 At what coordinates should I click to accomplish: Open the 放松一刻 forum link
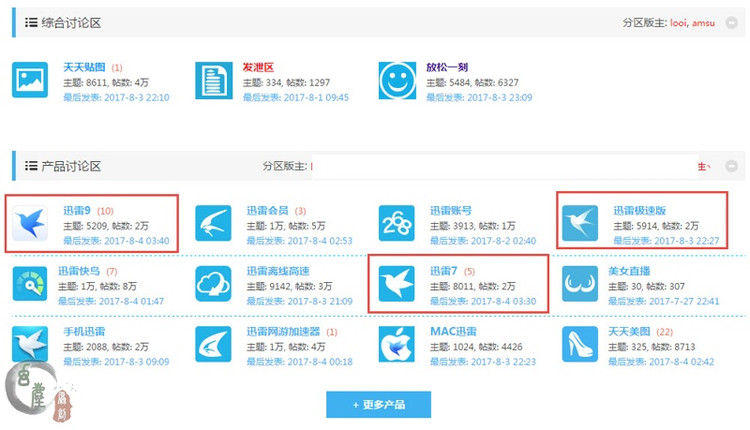[447, 67]
